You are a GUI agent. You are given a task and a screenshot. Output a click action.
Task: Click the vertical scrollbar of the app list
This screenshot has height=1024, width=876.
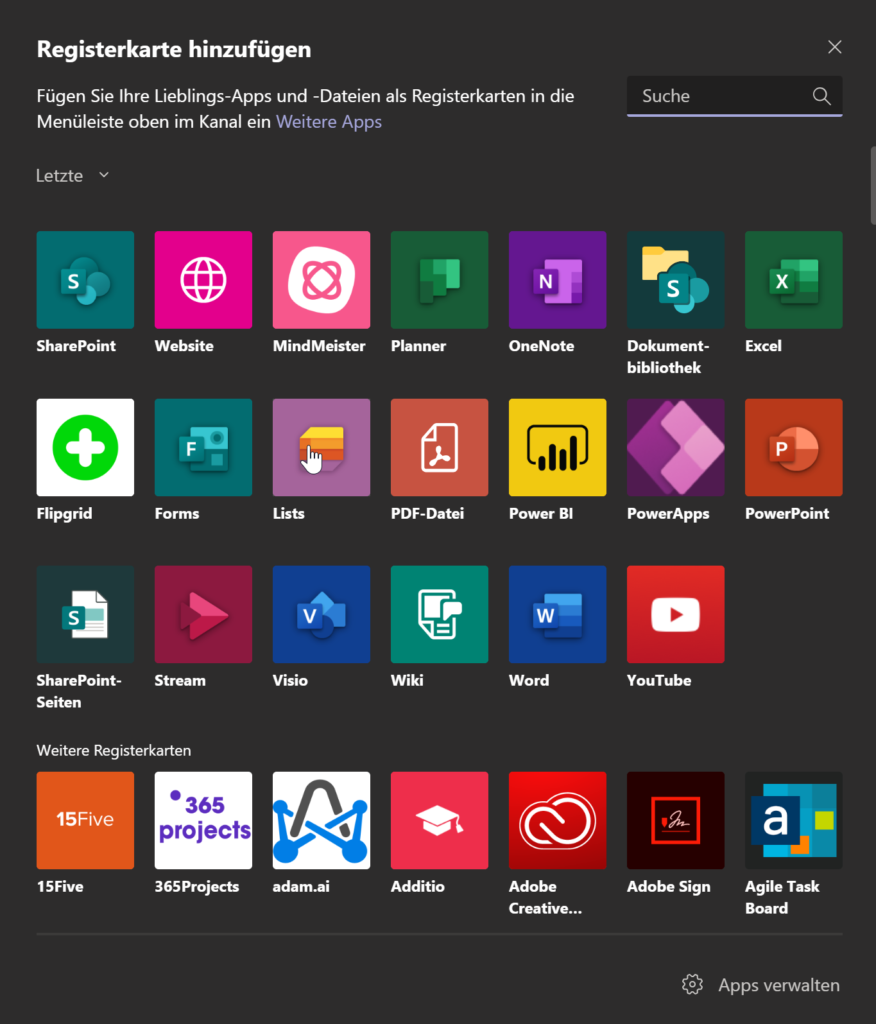873,186
